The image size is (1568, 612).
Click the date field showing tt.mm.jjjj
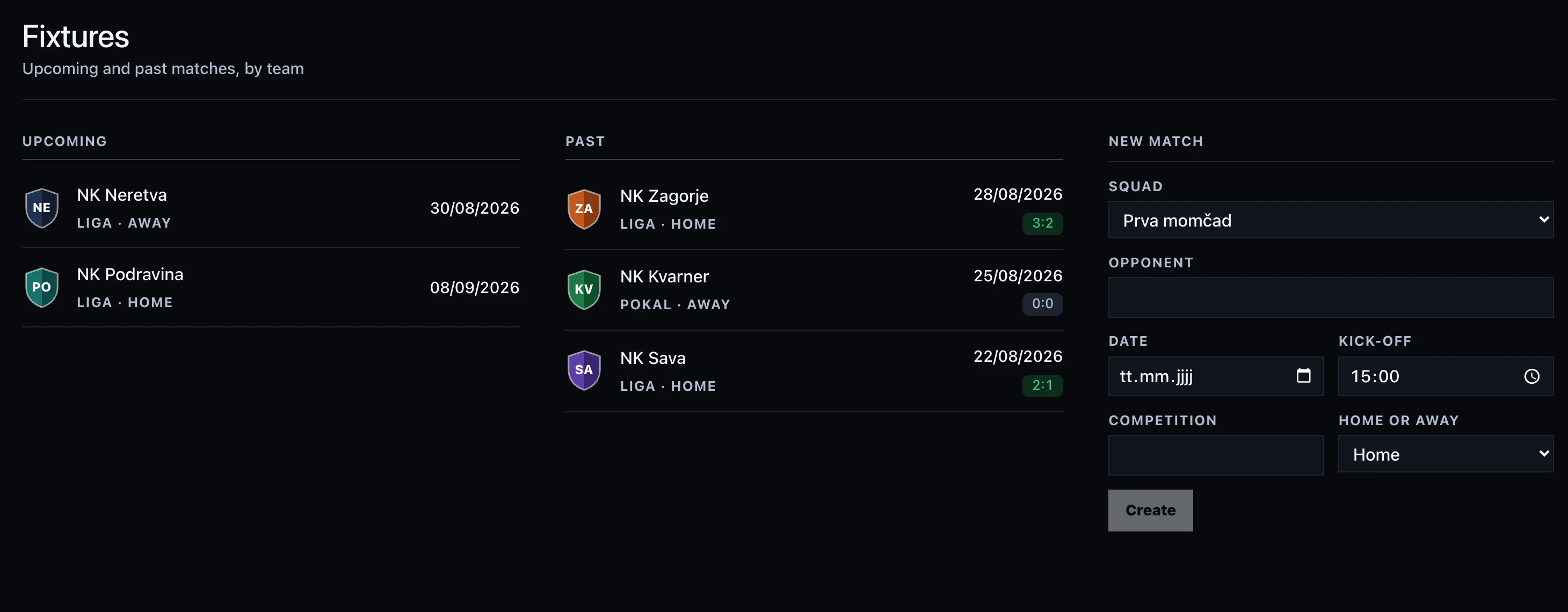click(x=1216, y=376)
